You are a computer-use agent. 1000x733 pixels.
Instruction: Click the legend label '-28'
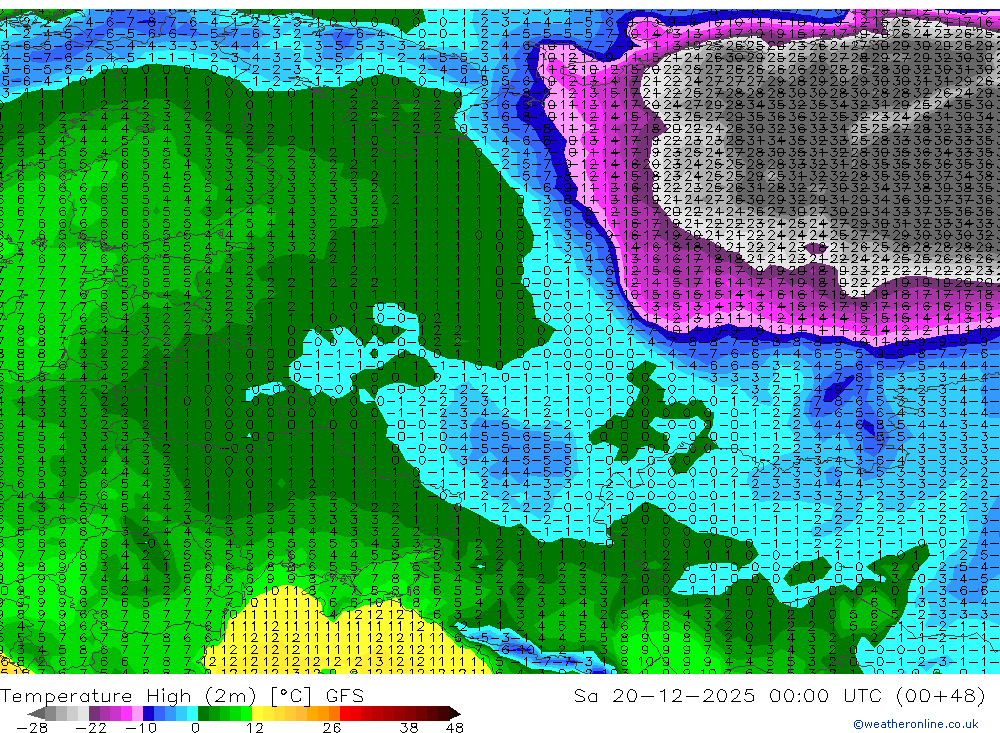pyautogui.click(x=32, y=728)
